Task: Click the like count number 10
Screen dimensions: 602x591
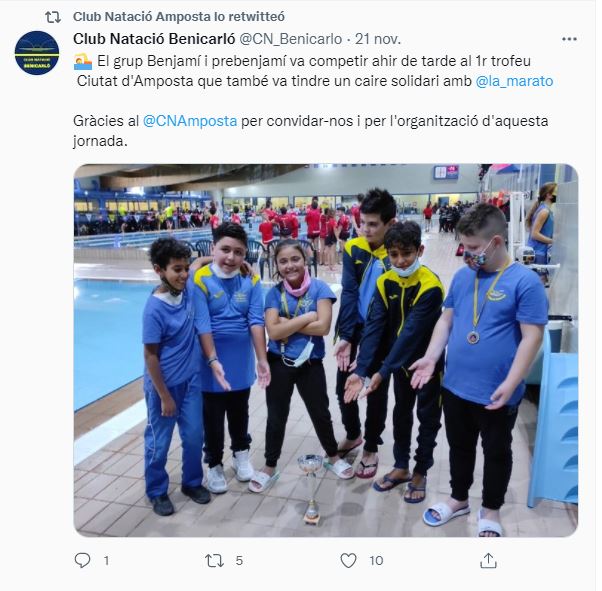Action: pyautogui.click(x=376, y=561)
